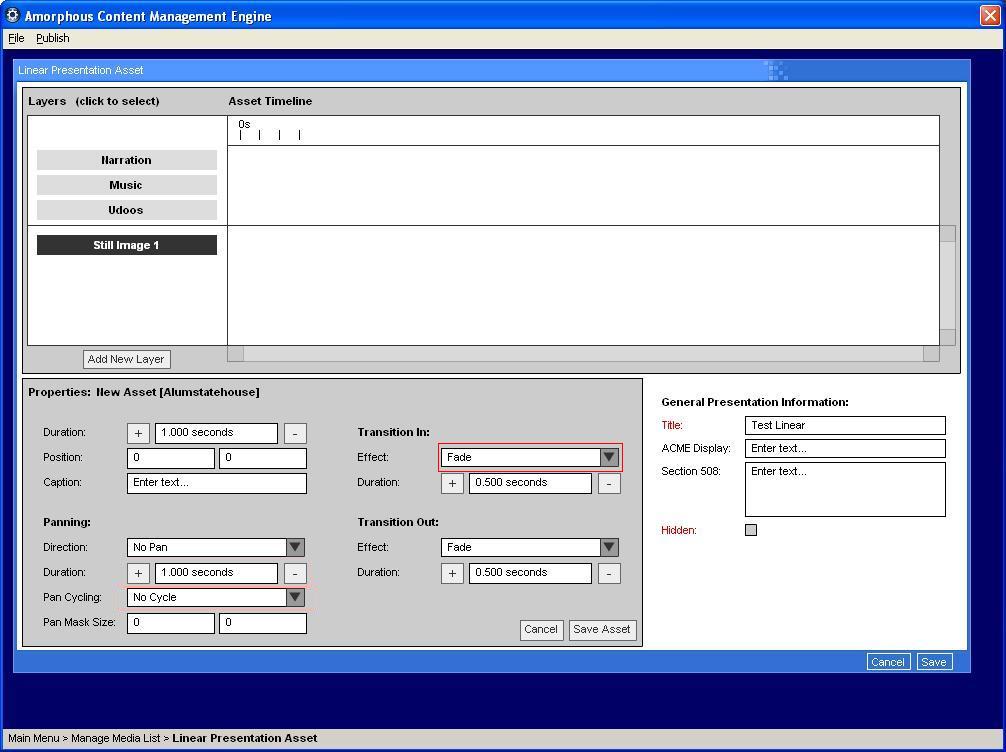The width and height of the screenshot is (1006, 752).
Task: Increase Transition In Duration with plus button
Action: click(452, 483)
